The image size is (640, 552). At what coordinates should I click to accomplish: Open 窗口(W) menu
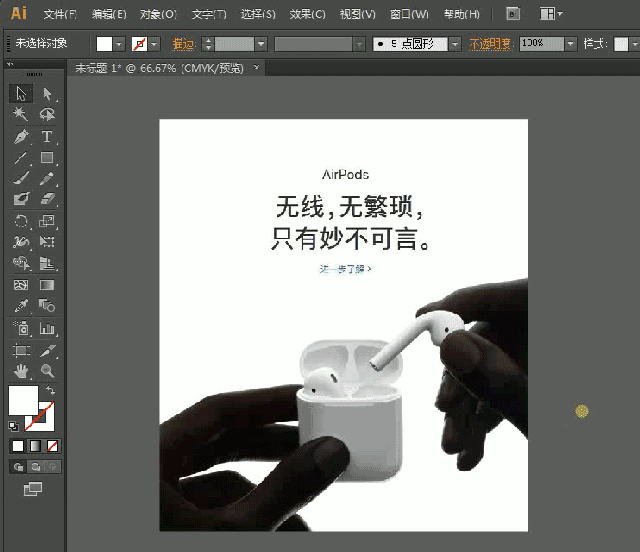(x=409, y=14)
